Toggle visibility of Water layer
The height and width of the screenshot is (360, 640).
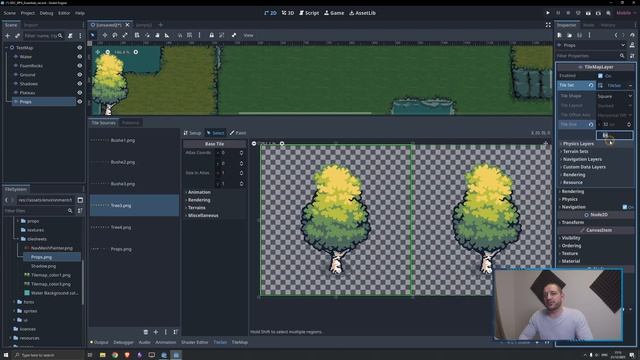pos(80,57)
